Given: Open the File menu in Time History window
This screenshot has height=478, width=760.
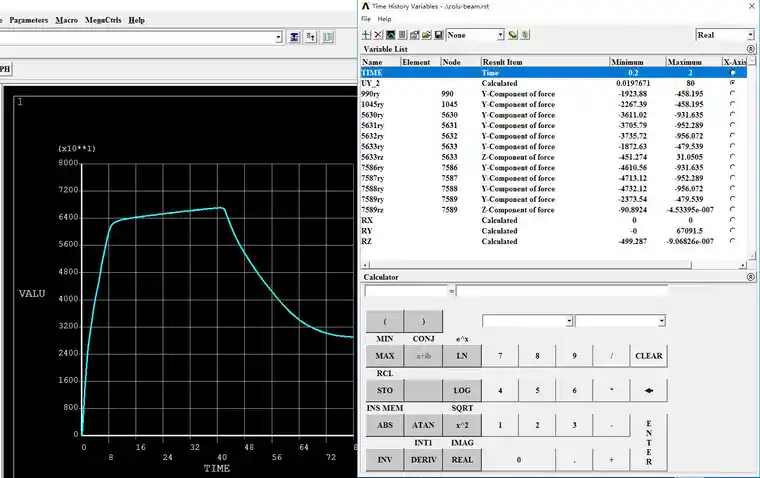Looking at the screenshot, I should pyautogui.click(x=366, y=19).
